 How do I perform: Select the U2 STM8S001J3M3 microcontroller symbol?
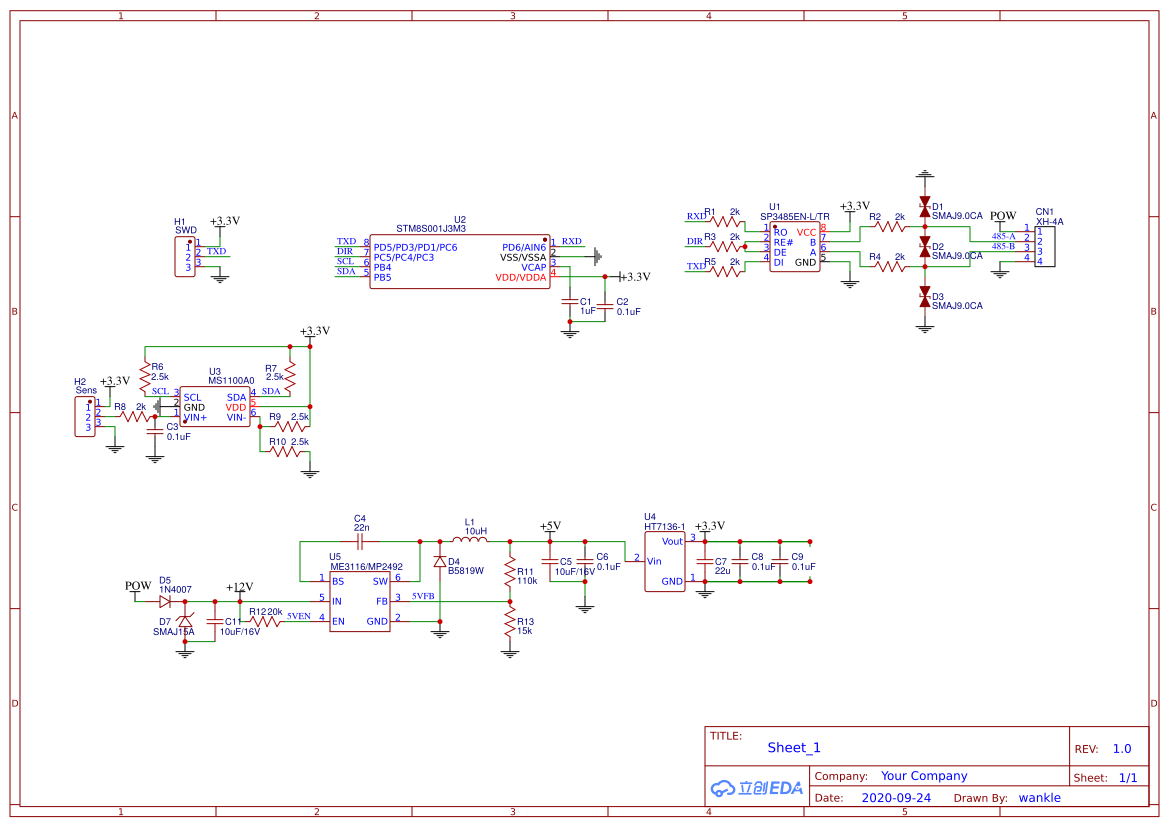tap(460, 262)
